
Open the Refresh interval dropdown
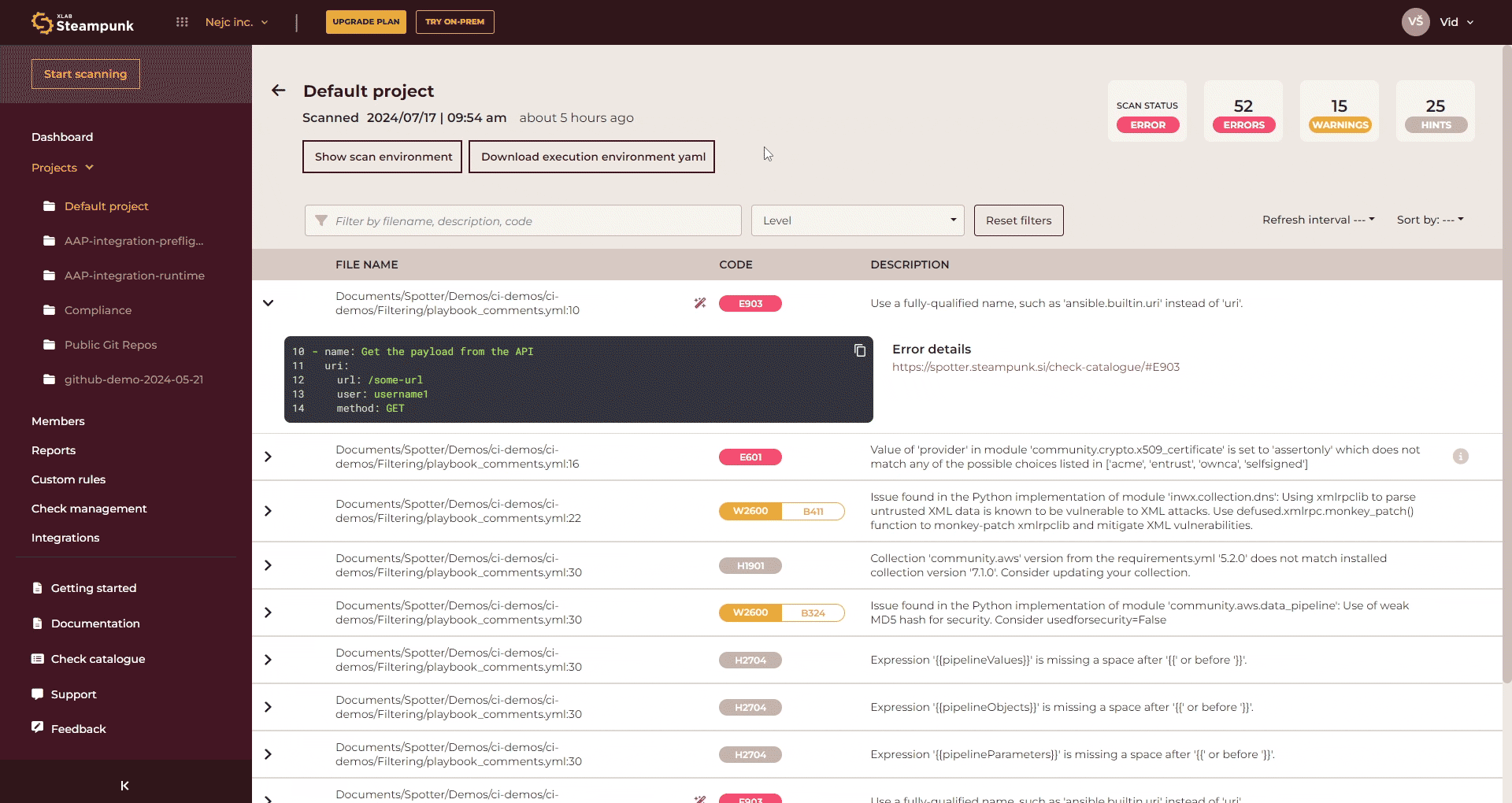pyautogui.click(x=1317, y=220)
